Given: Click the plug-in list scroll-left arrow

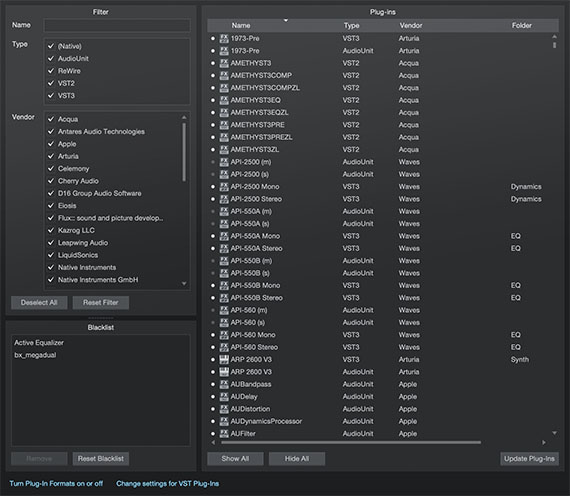Looking at the screenshot, I should (213, 443).
